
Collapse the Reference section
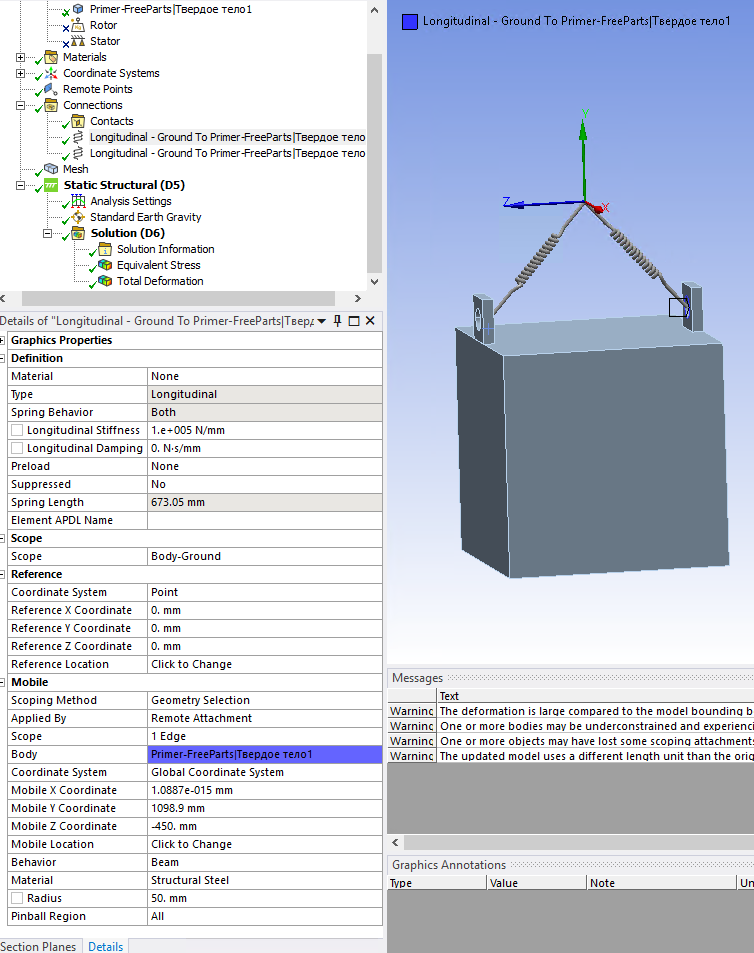2,574
